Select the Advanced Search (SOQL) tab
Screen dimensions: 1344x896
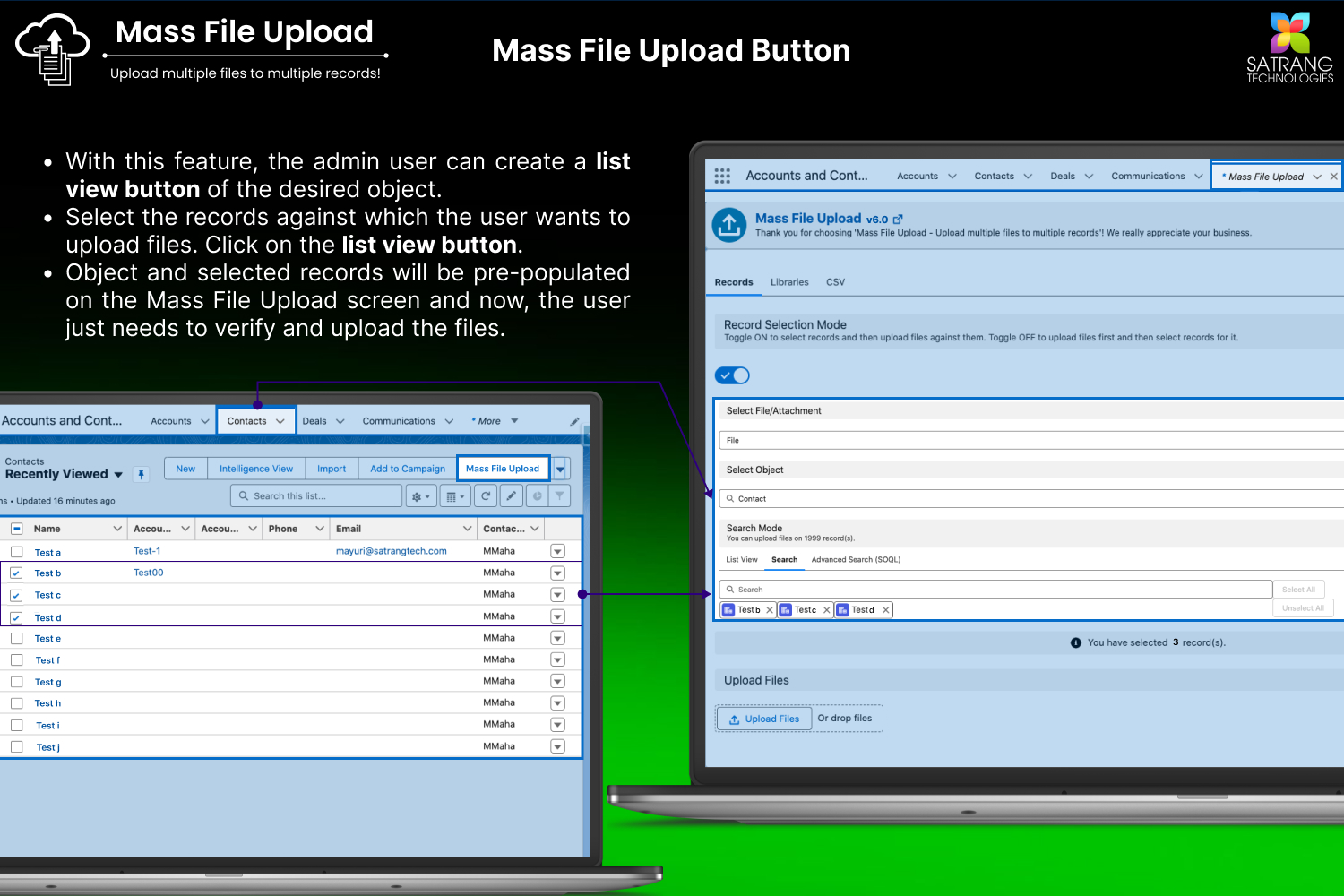coord(856,560)
